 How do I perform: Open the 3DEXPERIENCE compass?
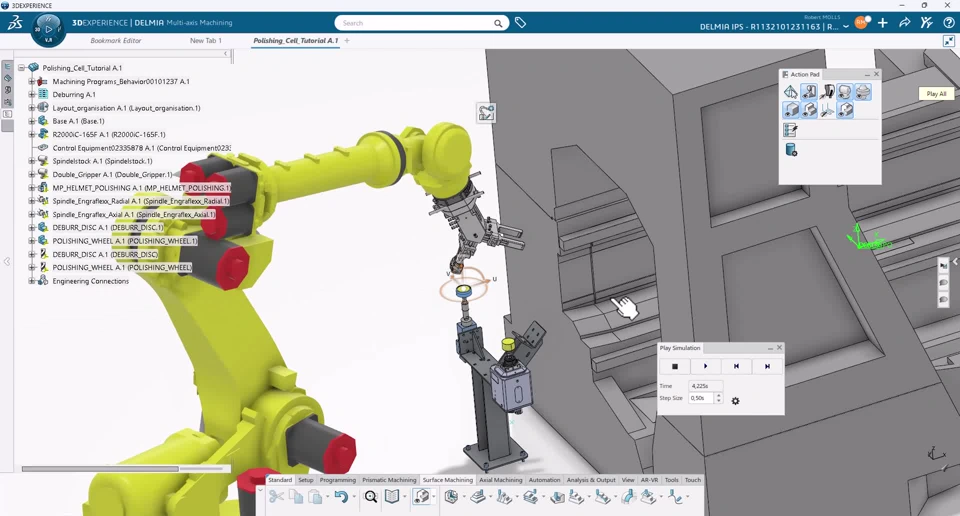pos(48,29)
